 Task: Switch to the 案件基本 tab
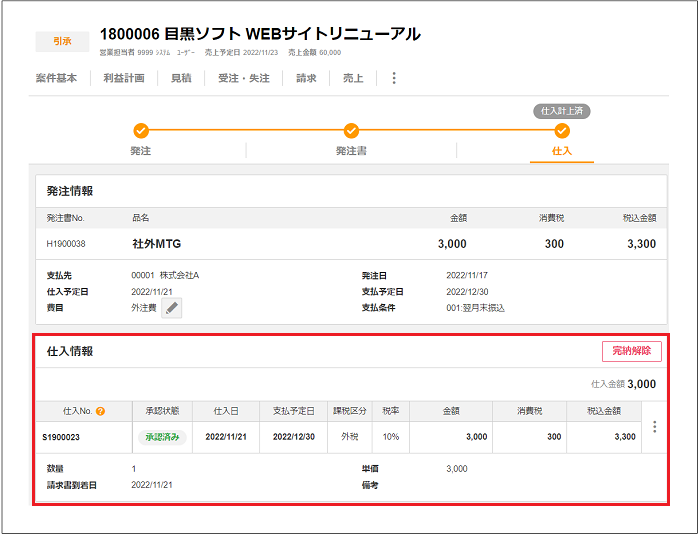[56, 78]
